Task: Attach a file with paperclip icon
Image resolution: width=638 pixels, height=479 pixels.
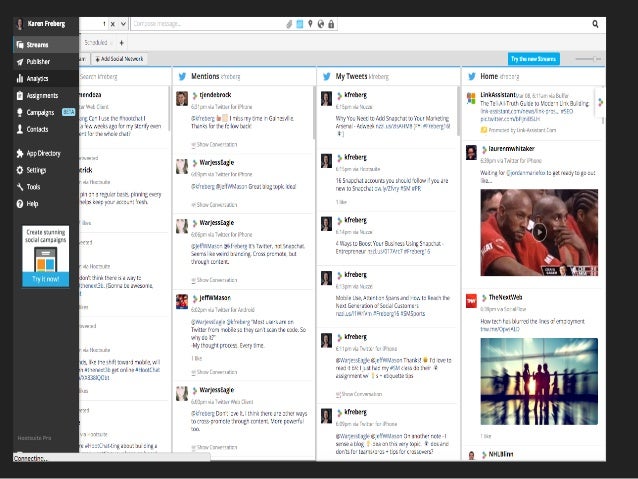Action: [x=289, y=24]
